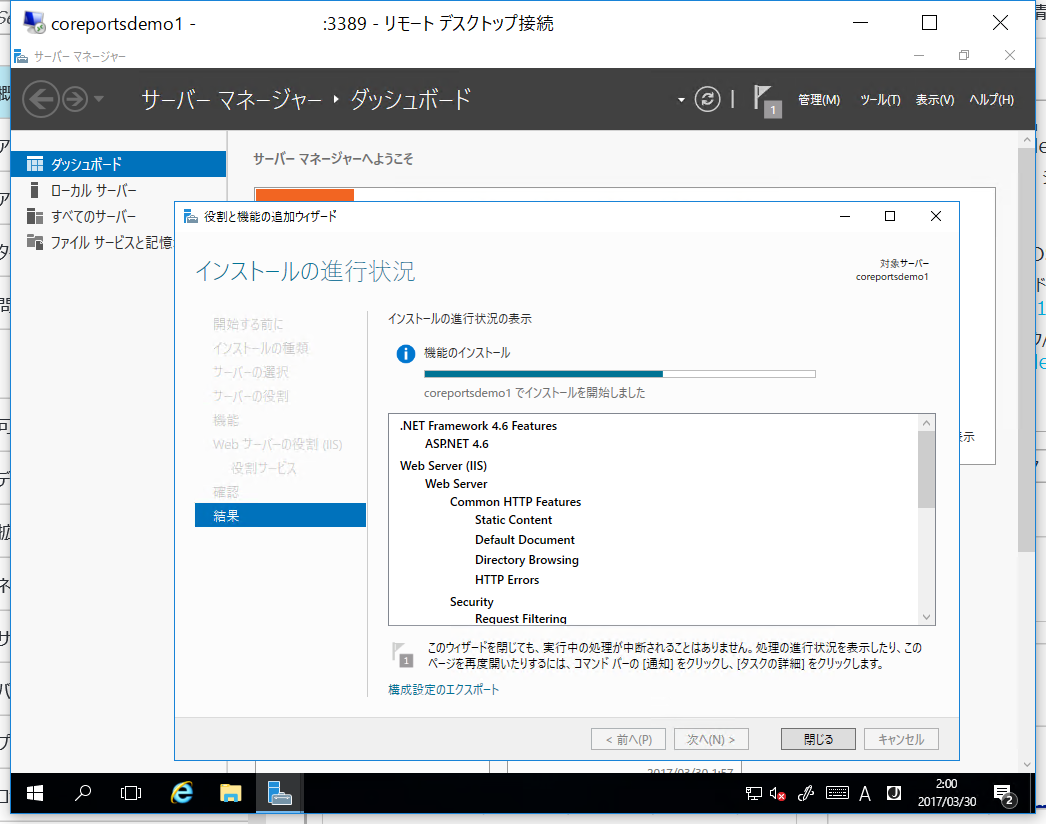This screenshot has height=824, width=1046.
Task: Open the ツール(T) menu
Action: (880, 100)
